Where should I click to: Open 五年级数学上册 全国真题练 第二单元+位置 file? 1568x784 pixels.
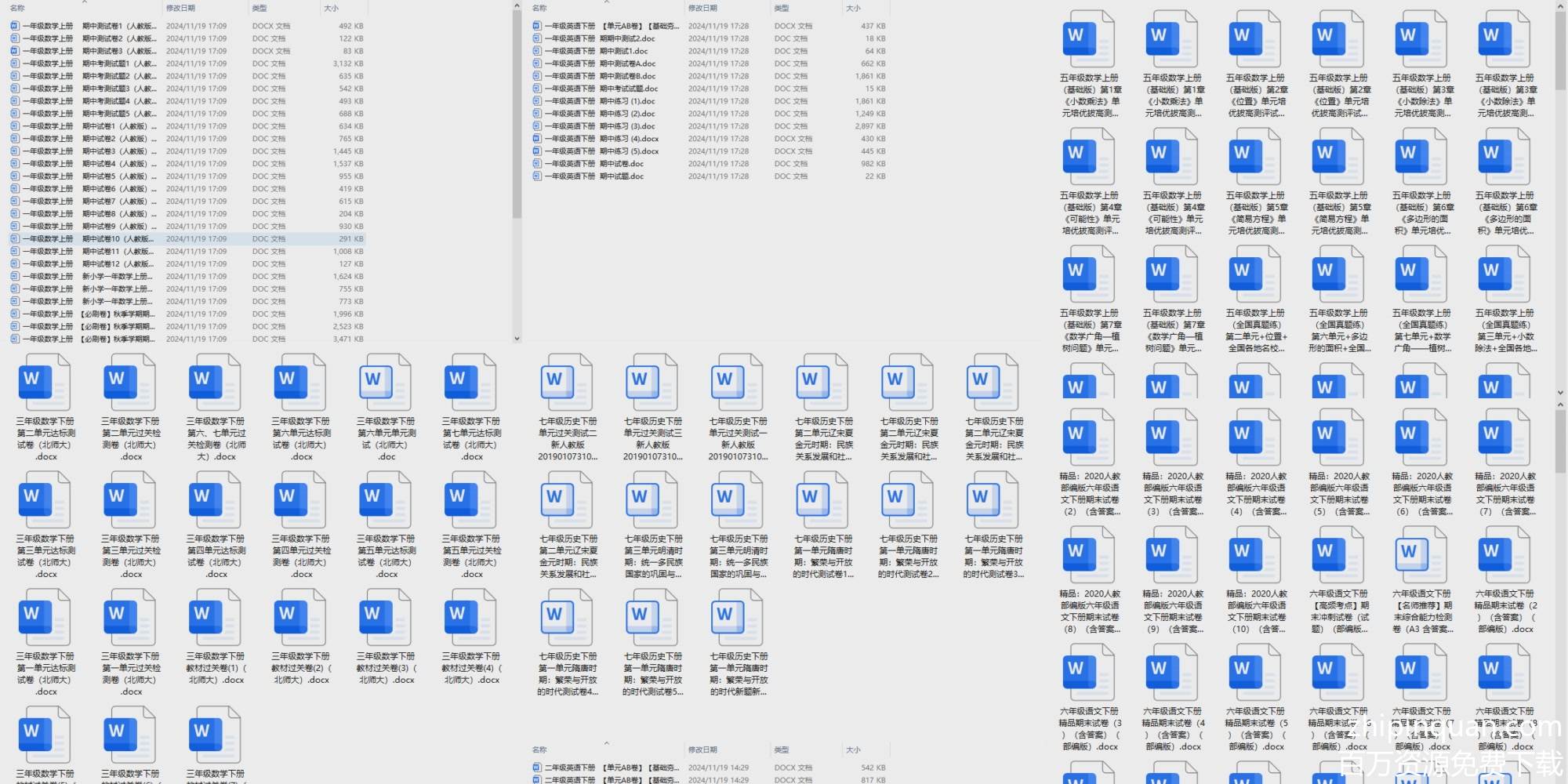(x=1255, y=274)
